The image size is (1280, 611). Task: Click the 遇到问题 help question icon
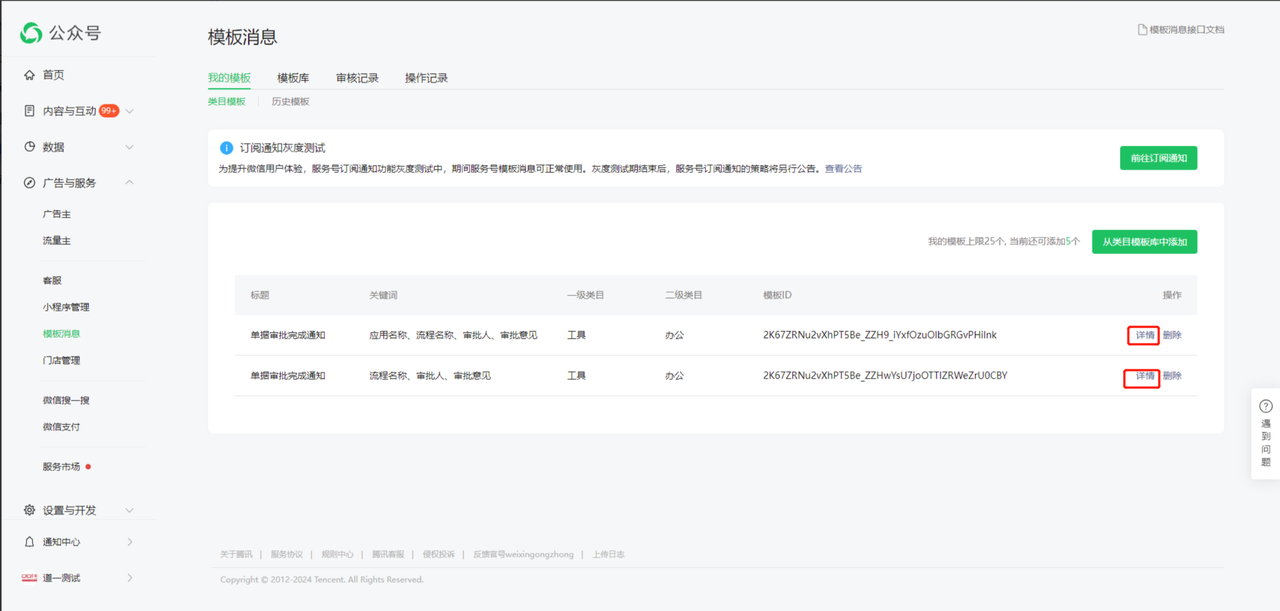[1266, 406]
